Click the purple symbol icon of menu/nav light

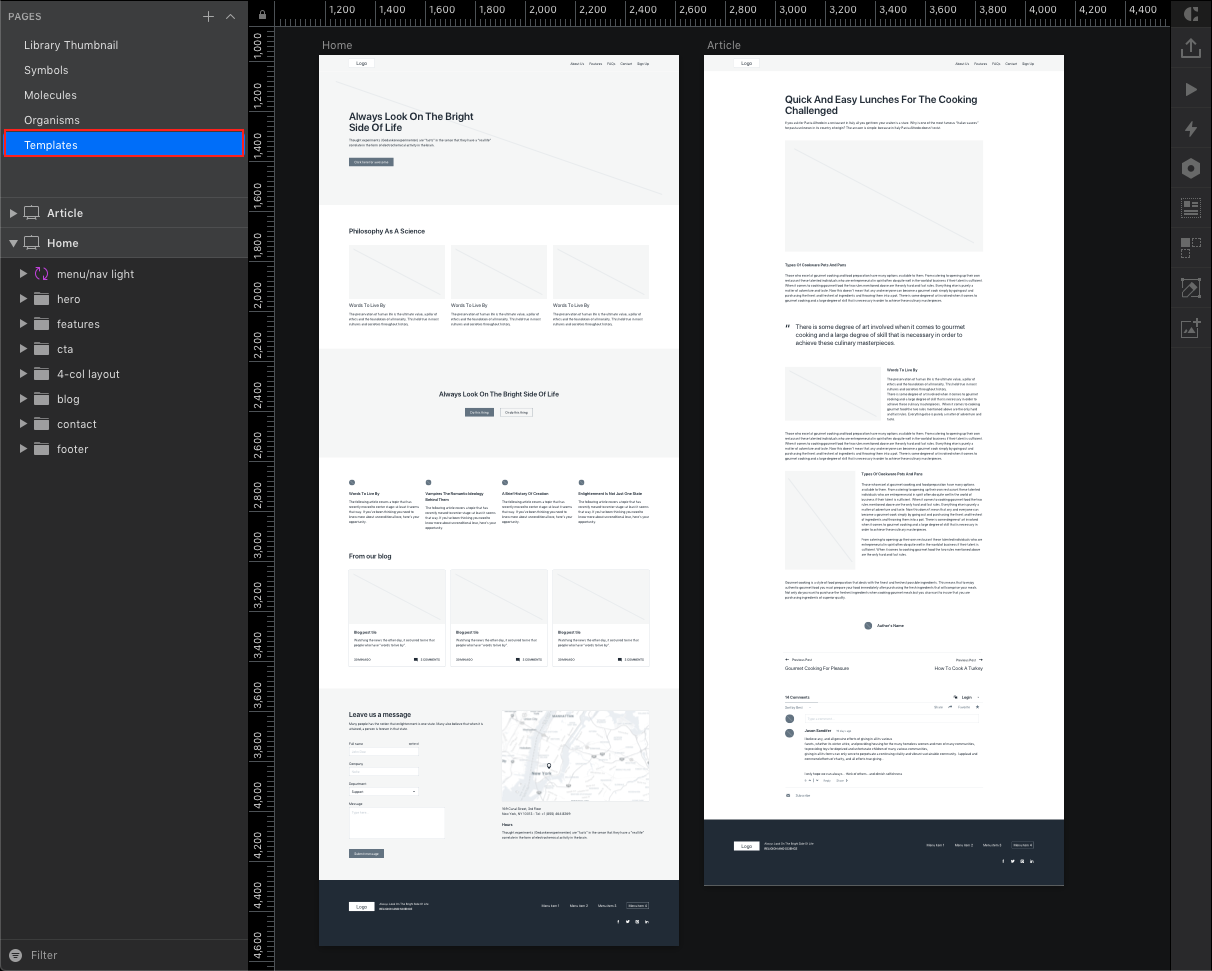click(41, 274)
